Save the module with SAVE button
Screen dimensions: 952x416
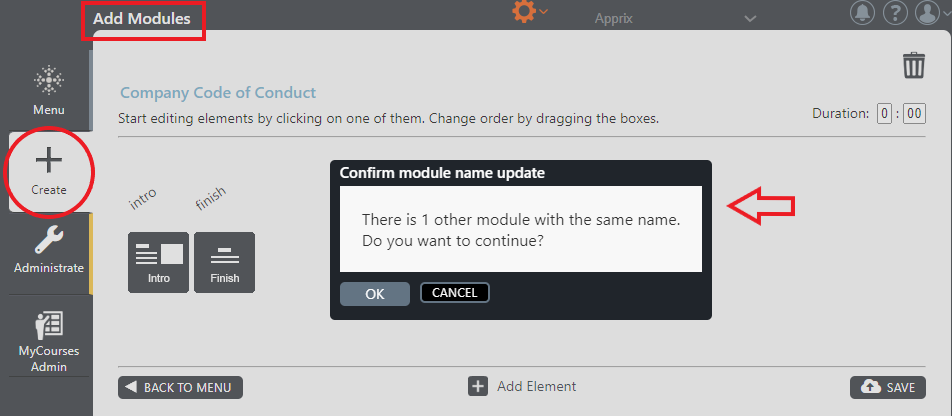pos(888,387)
